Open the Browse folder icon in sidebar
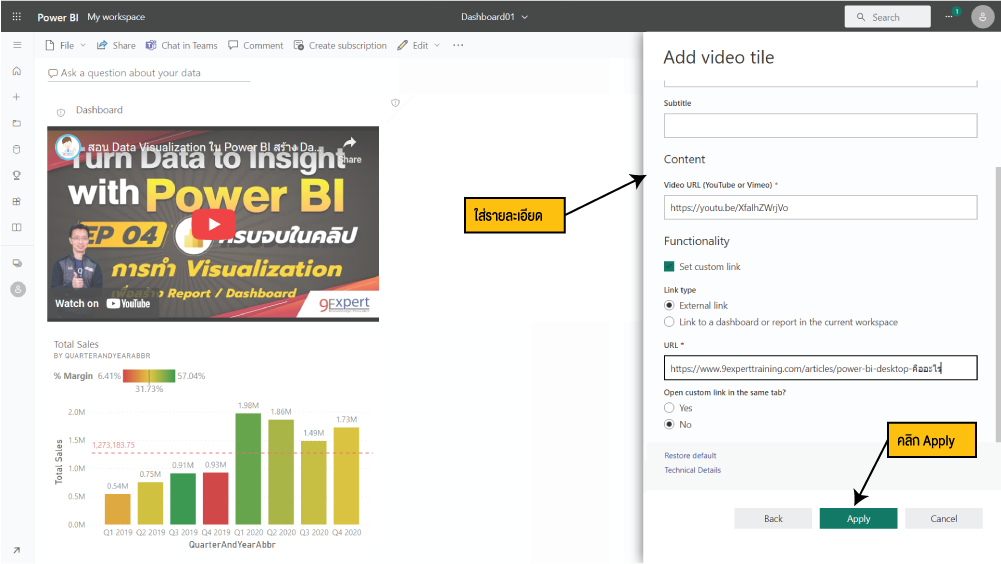 [16, 123]
